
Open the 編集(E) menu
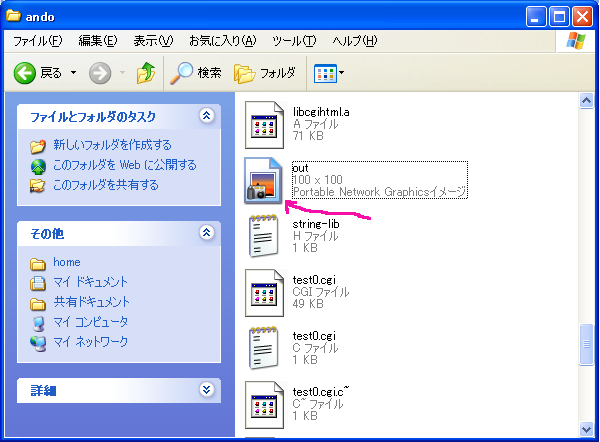98,41
